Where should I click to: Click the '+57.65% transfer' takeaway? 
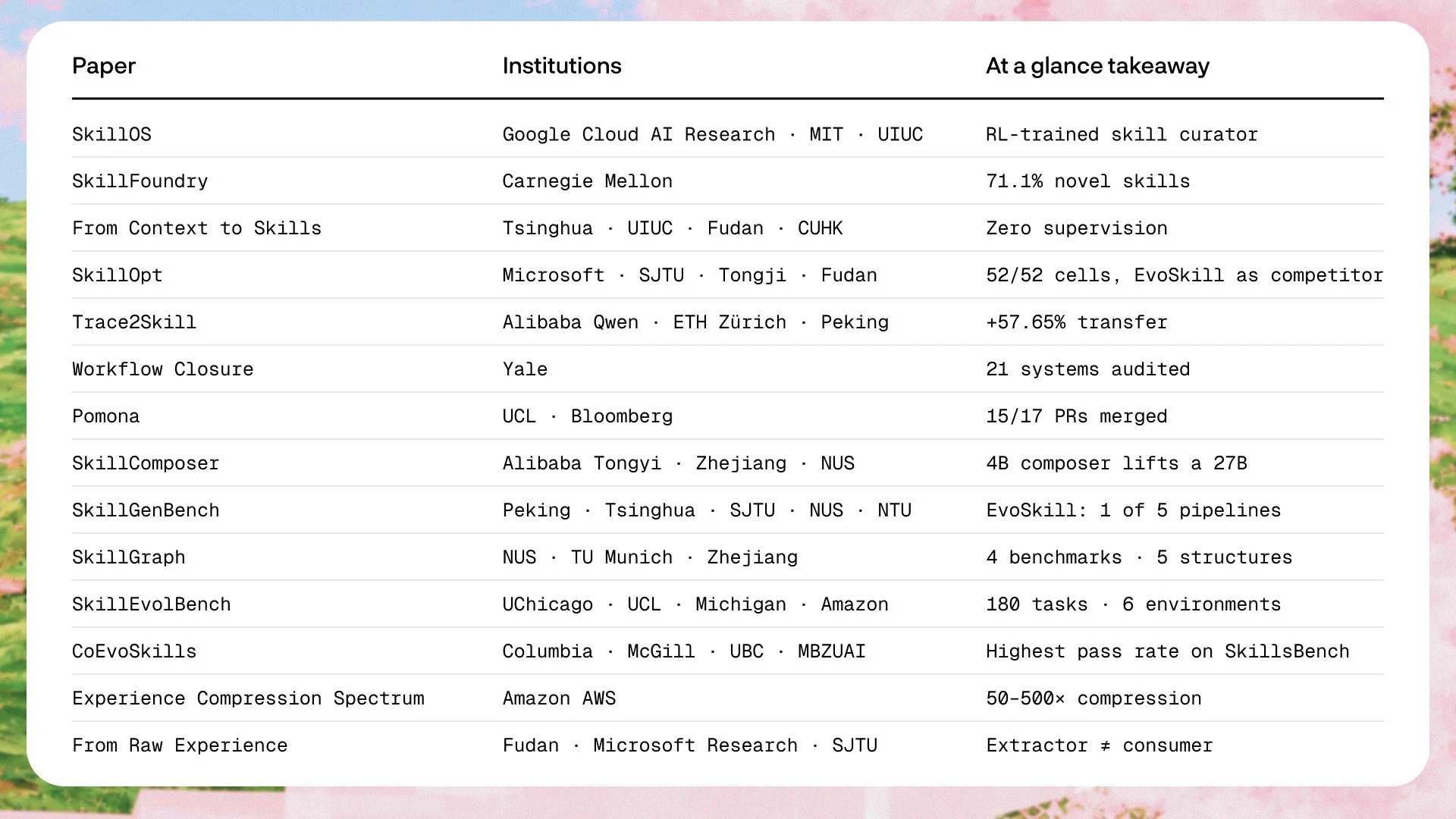coord(1076,322)
